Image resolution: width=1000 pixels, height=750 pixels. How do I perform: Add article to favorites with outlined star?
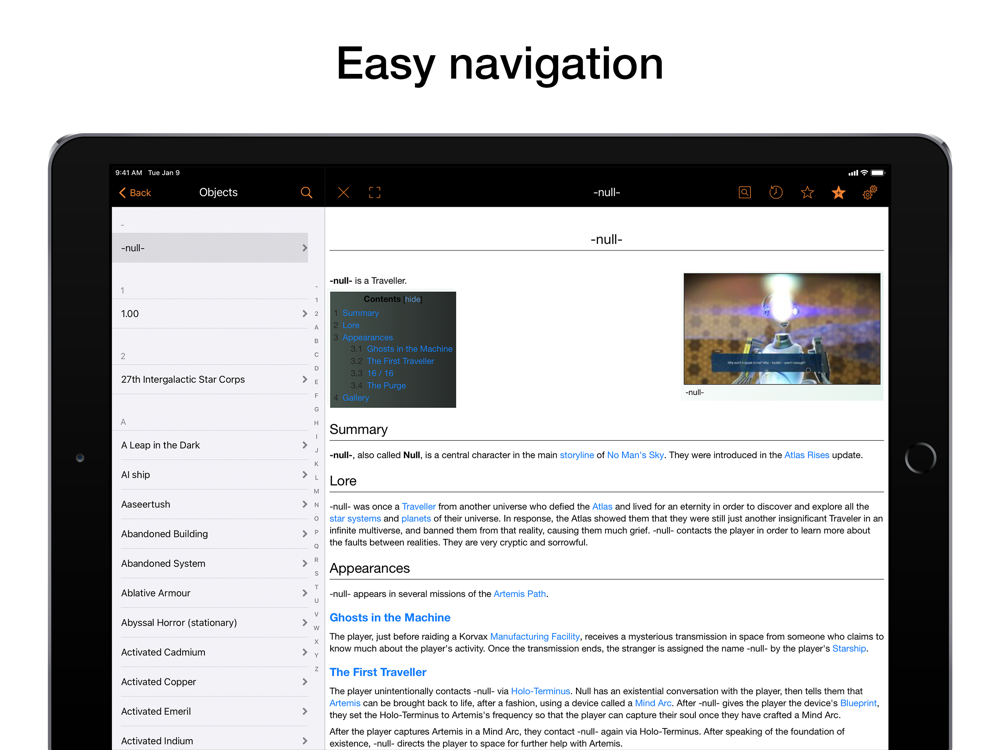tap(807, 193)
